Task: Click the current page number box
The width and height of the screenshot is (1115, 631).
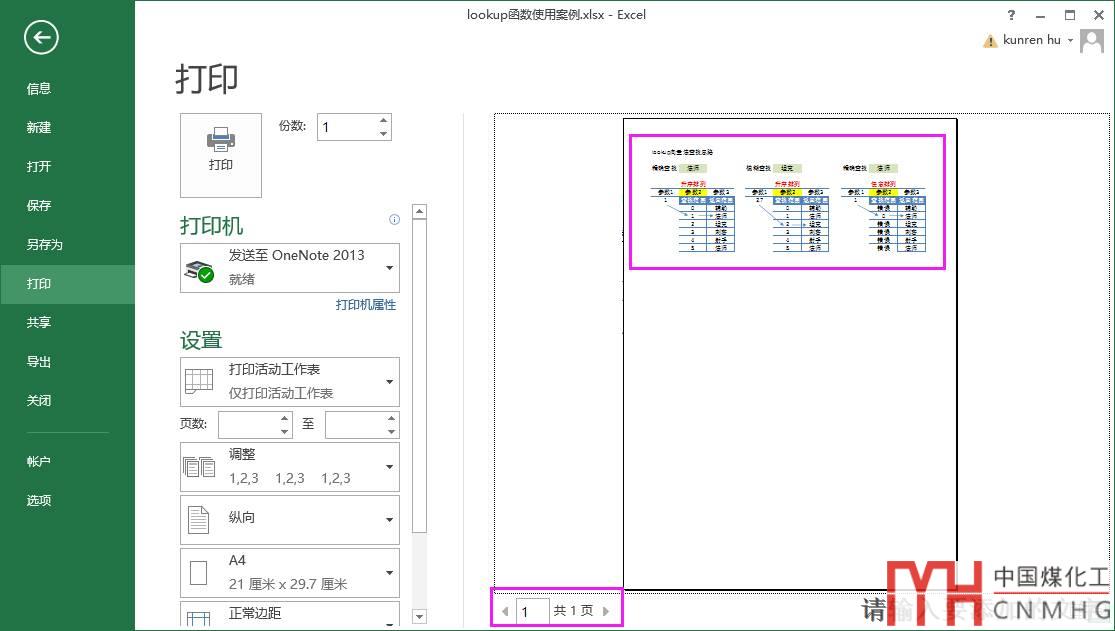Action: (x=532, y=611)
